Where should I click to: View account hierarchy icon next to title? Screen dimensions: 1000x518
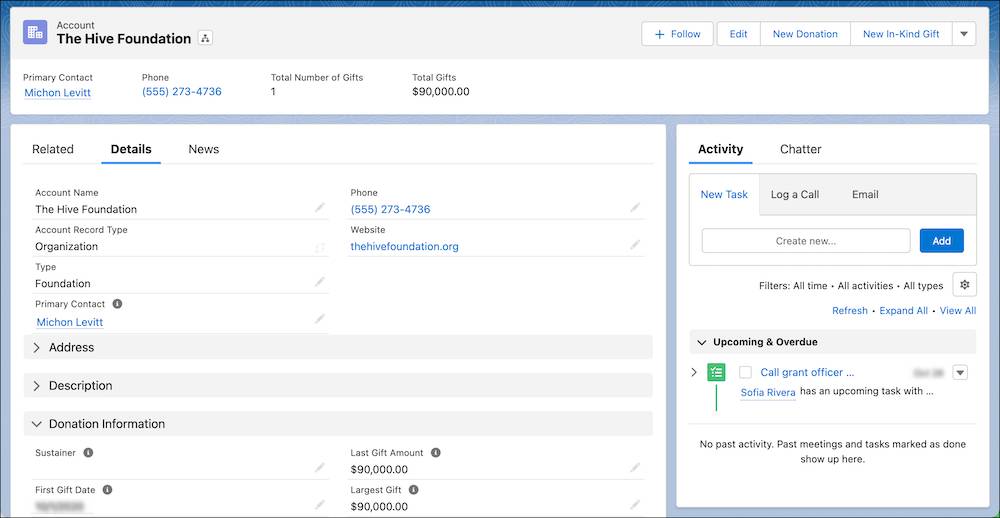[x=205, y=38]
